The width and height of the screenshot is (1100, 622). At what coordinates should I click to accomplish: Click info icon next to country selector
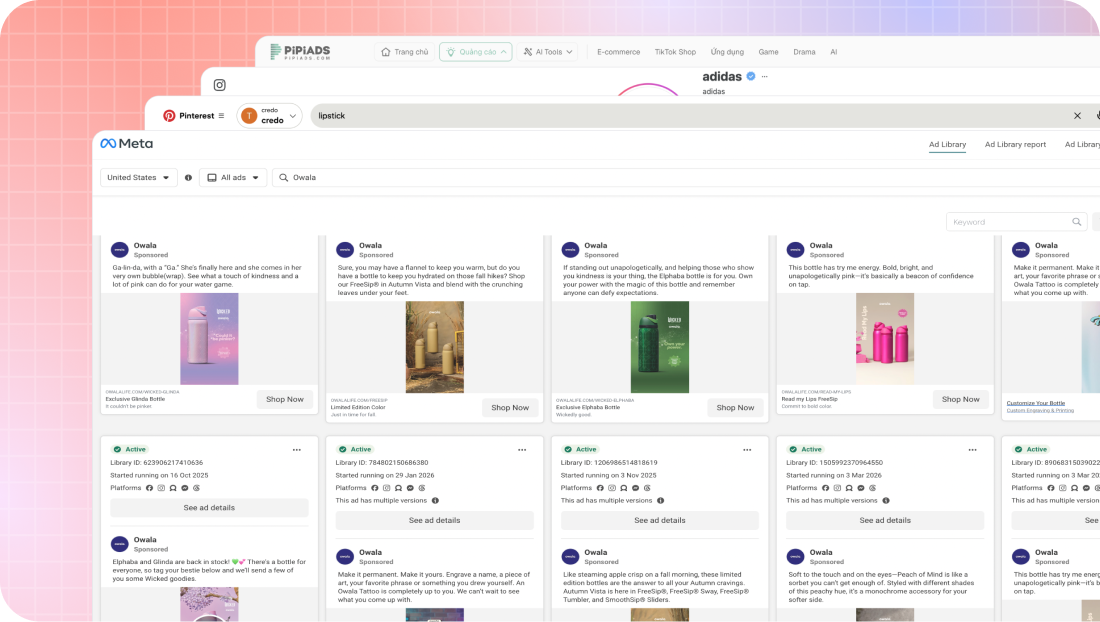188,177
